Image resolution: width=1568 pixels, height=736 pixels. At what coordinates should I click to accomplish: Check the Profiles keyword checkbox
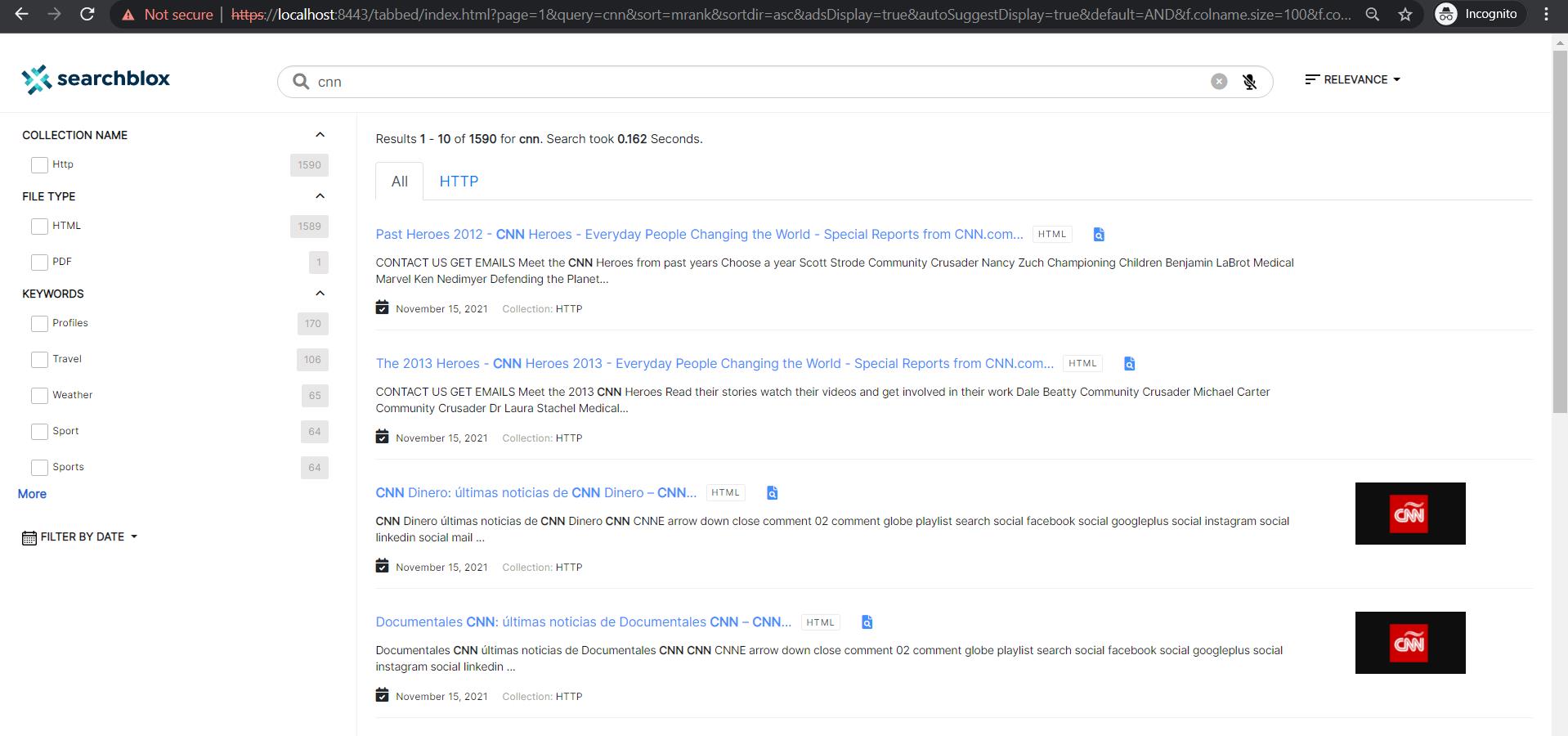point(39,324)
